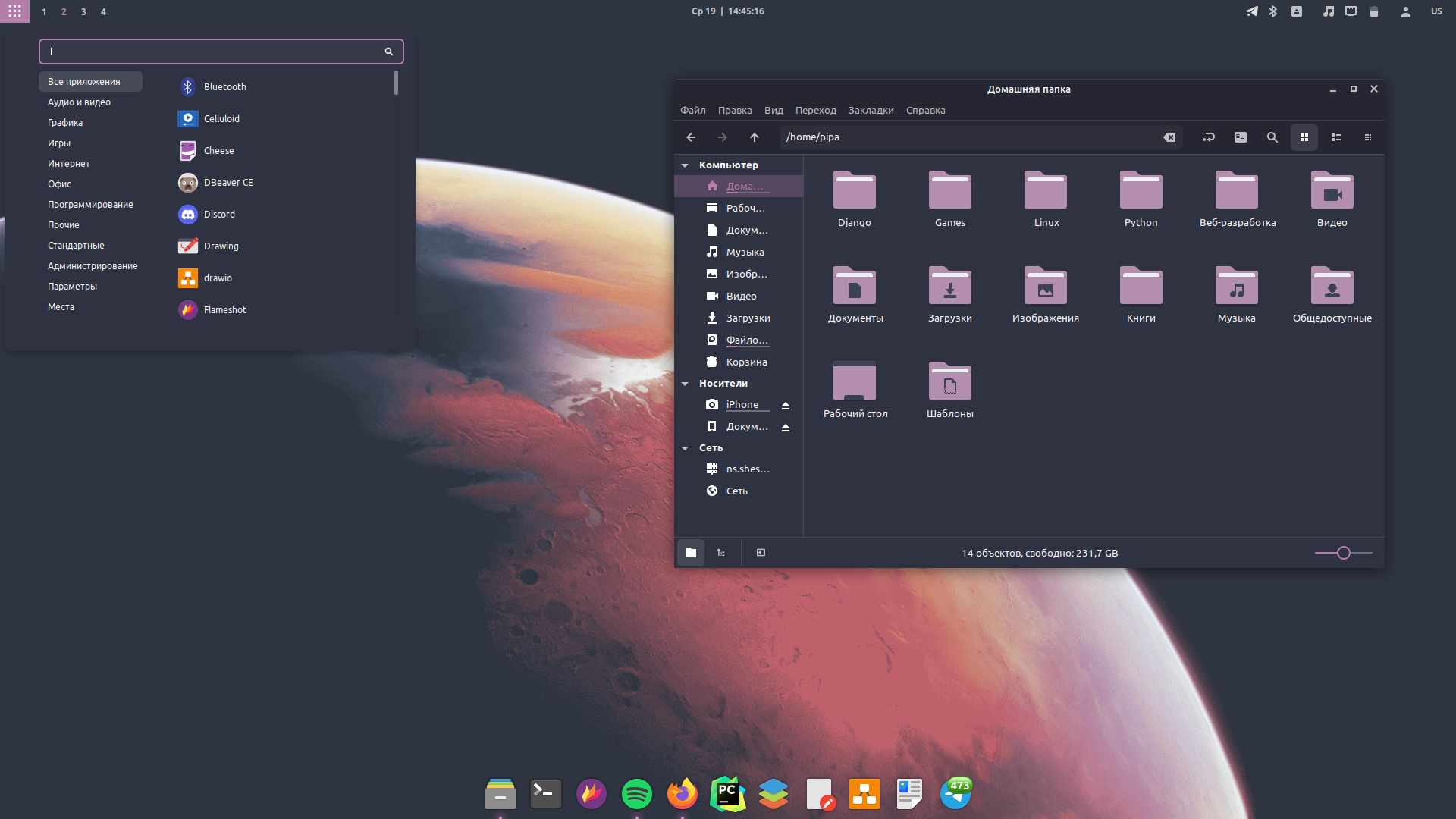Open the Шаблоны folder
Screen dimensions: 1456x819
point(950,391)
